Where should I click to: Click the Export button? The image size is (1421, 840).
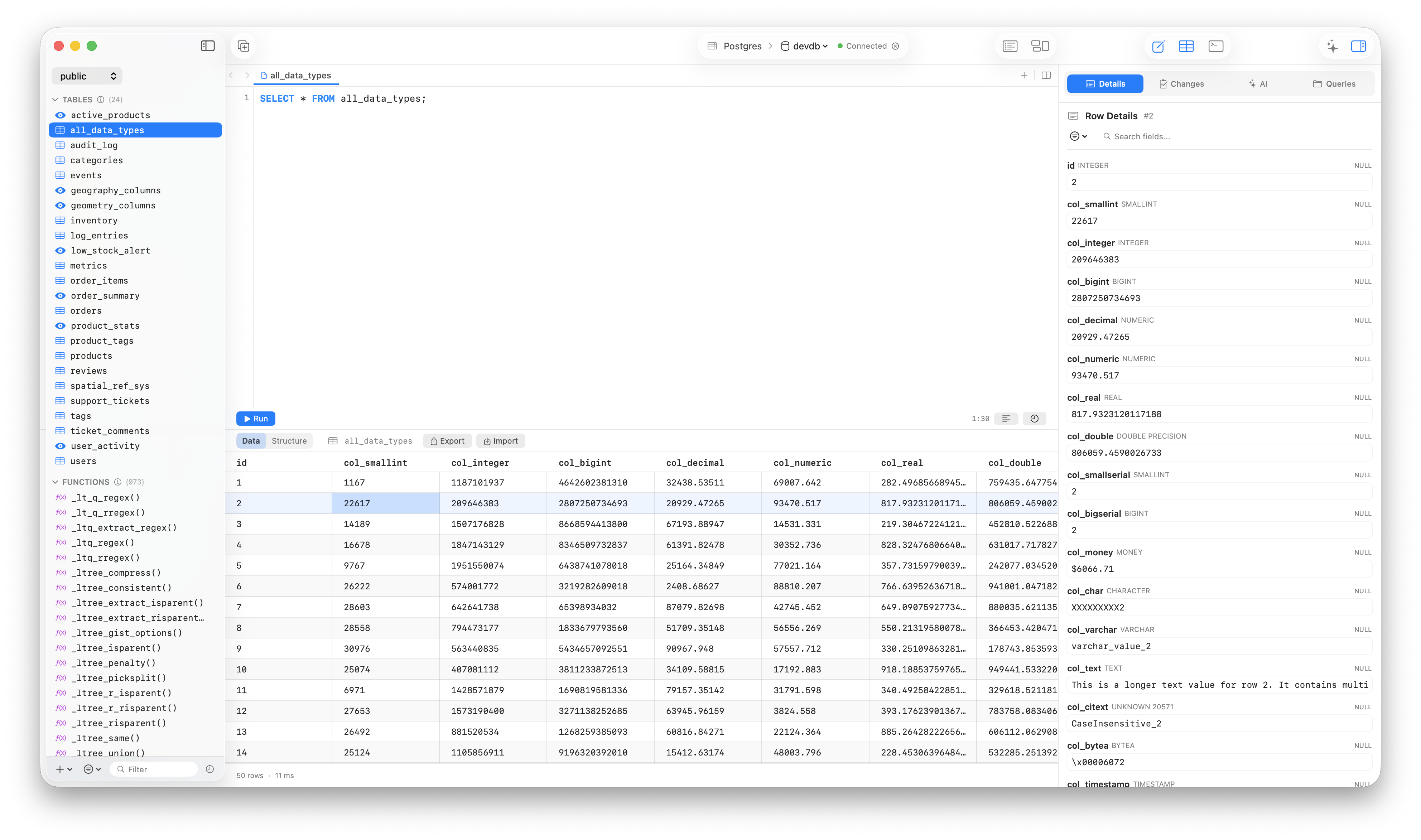[x=447, y=440]
